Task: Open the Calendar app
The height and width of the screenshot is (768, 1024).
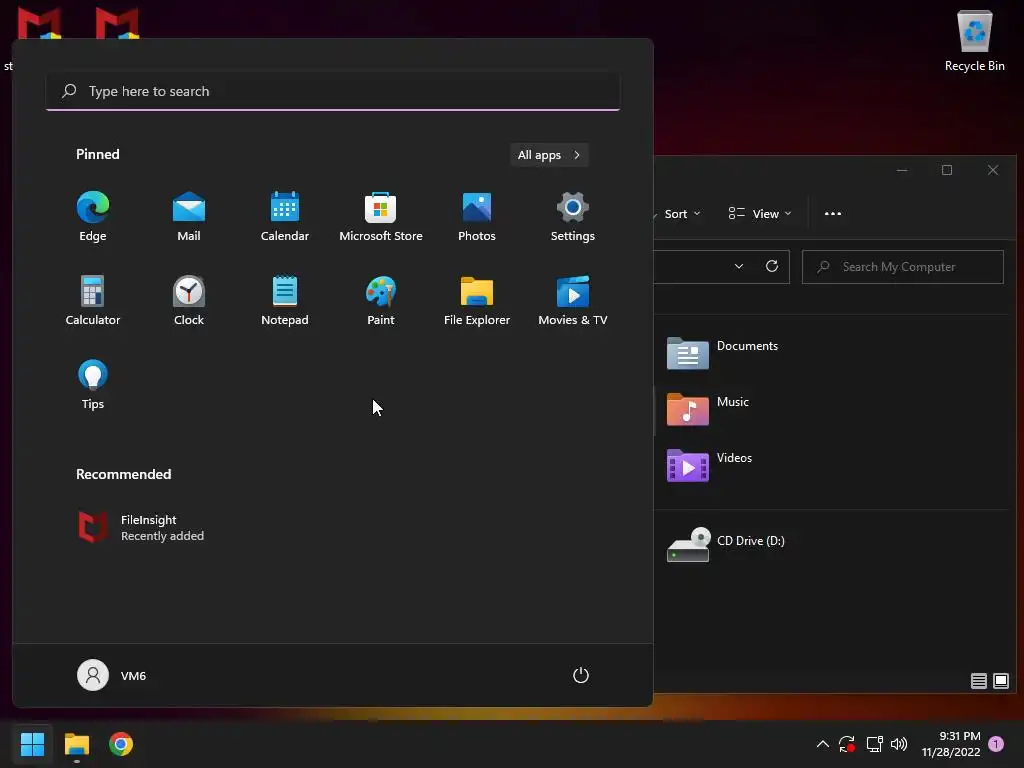Action: pyautogui.click(x=285, y=217)
